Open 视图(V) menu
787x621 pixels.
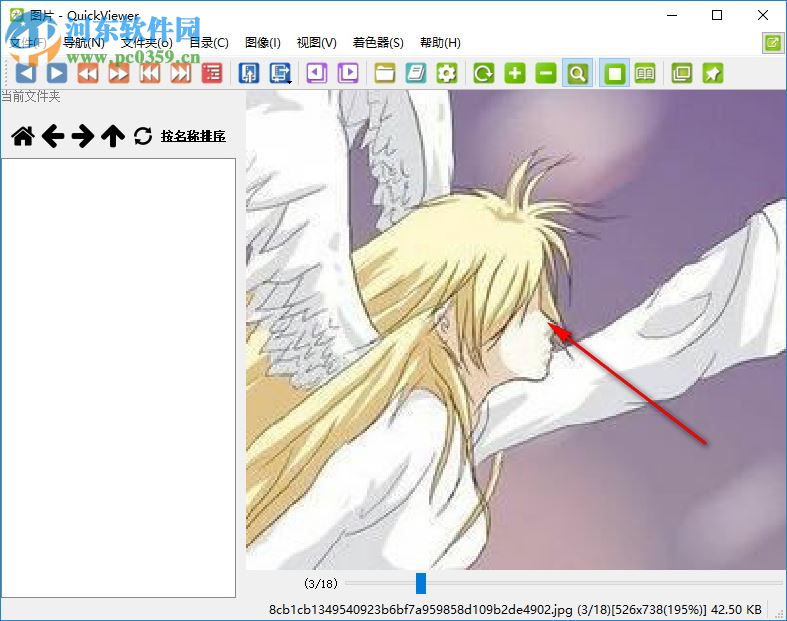pyautogui.click(x=317, y=43)
